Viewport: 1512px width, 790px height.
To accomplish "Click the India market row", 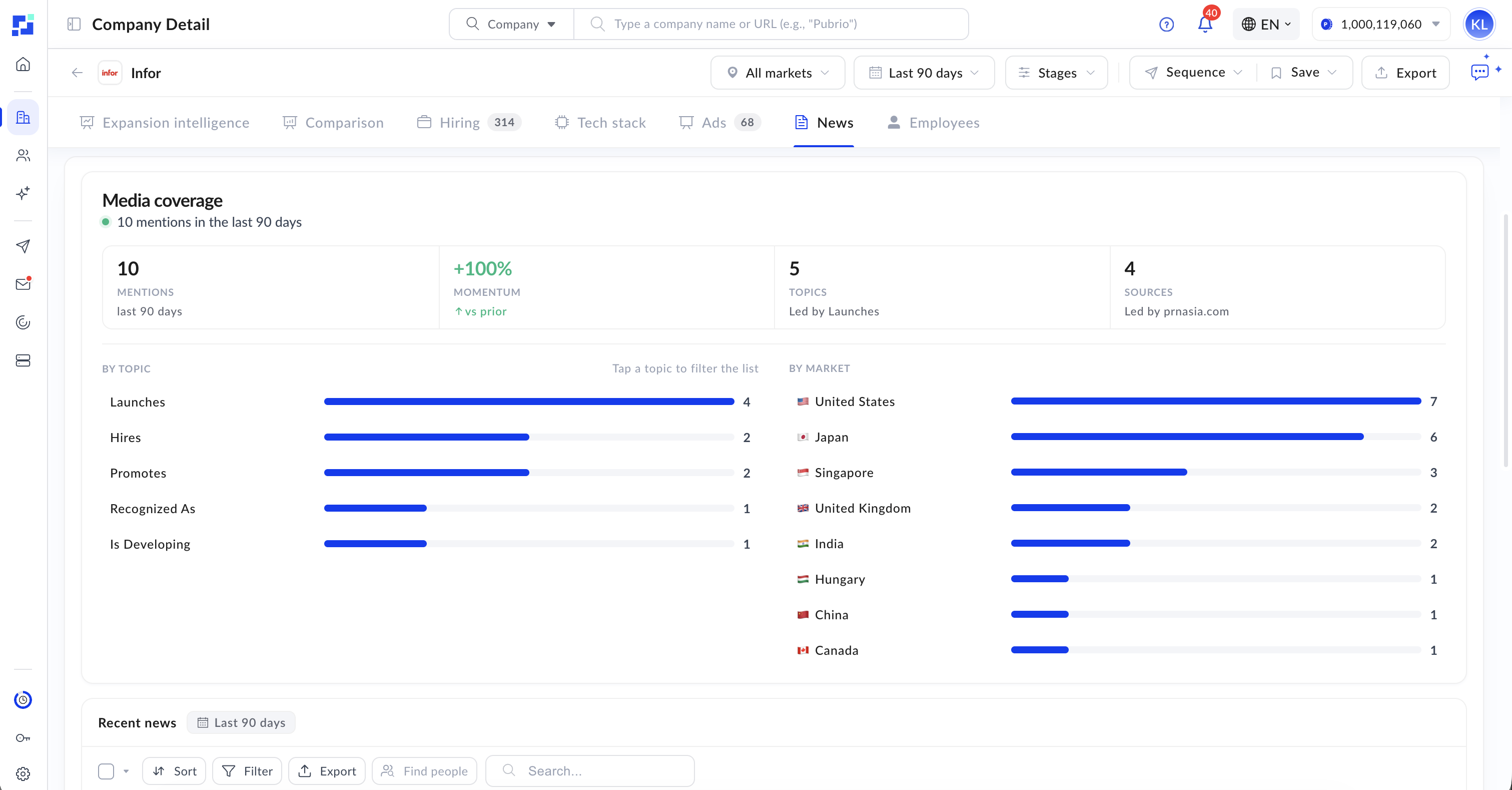I will (1116, 544).
